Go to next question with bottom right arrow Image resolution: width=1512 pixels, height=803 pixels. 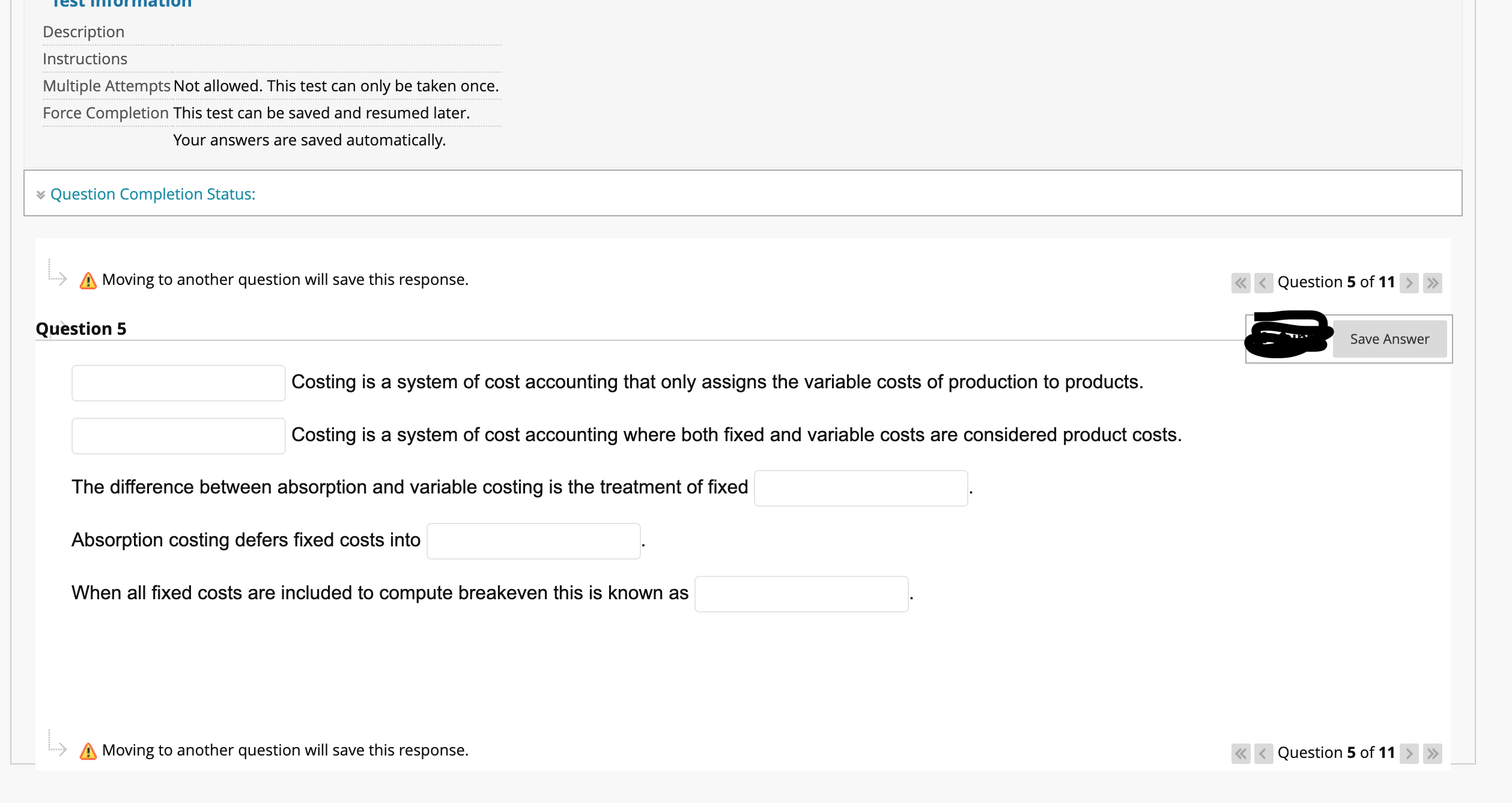[x=1409, y=753]
